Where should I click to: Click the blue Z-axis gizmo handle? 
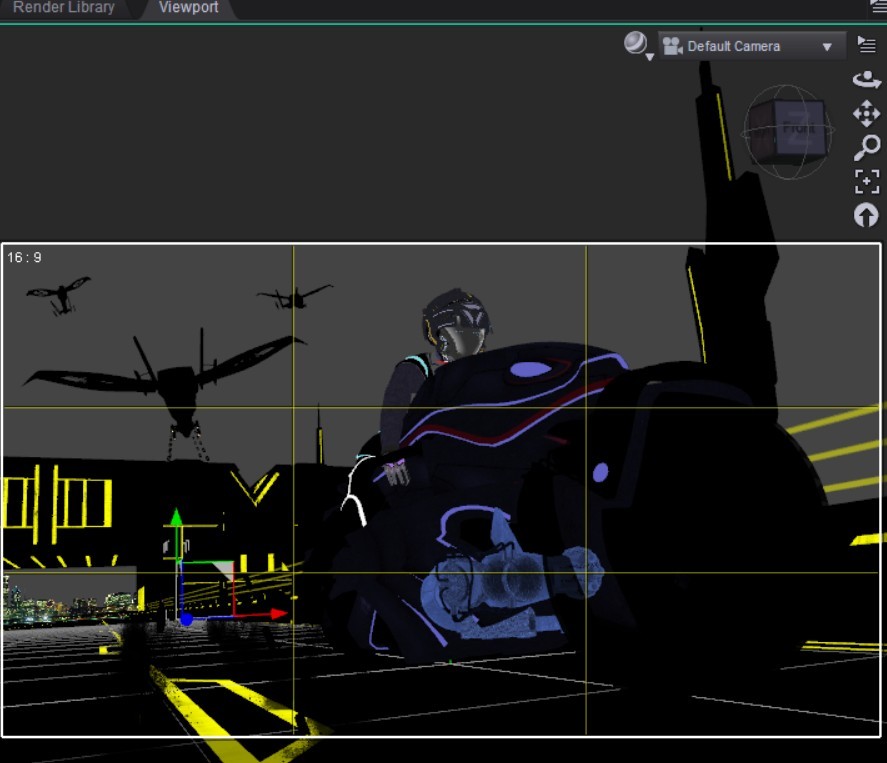pos(186,620)
